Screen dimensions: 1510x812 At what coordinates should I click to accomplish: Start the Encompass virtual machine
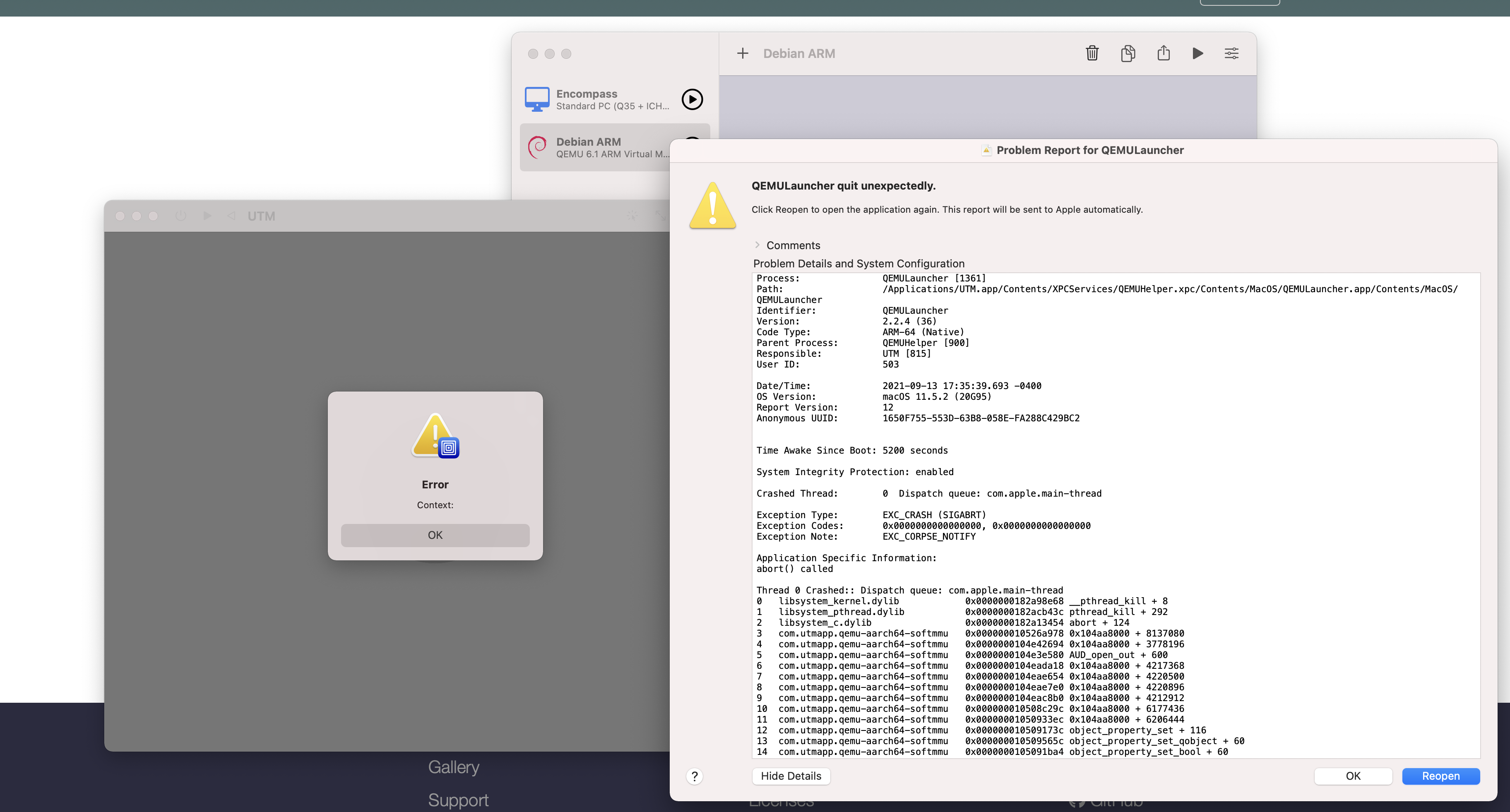(692, 100)
